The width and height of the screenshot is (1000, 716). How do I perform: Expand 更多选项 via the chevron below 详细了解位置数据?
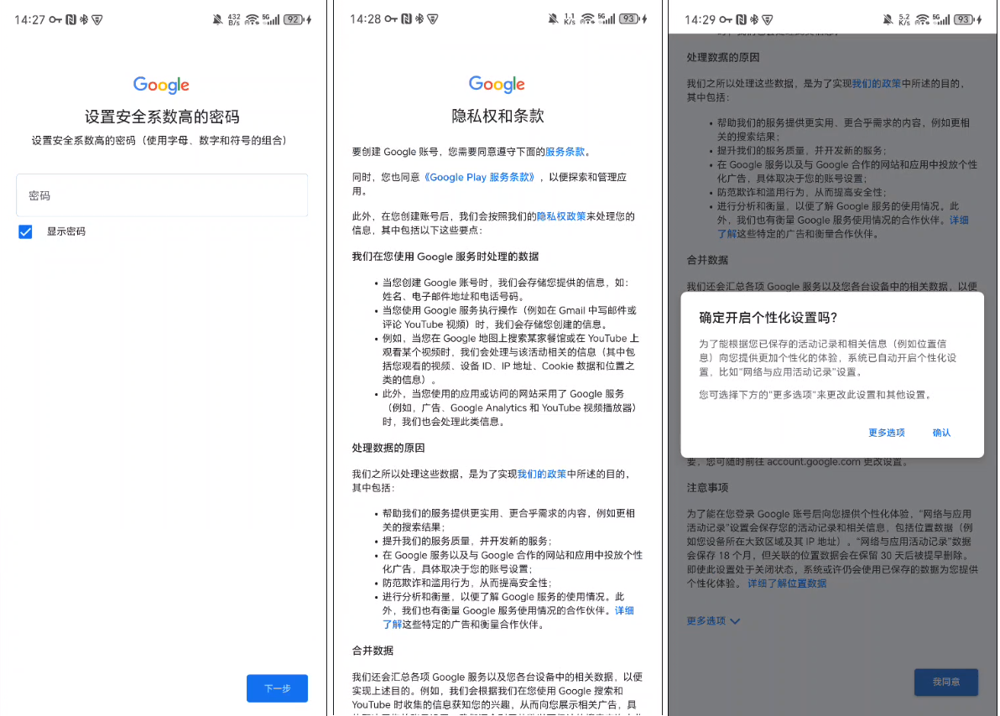(x=735, y=621)
